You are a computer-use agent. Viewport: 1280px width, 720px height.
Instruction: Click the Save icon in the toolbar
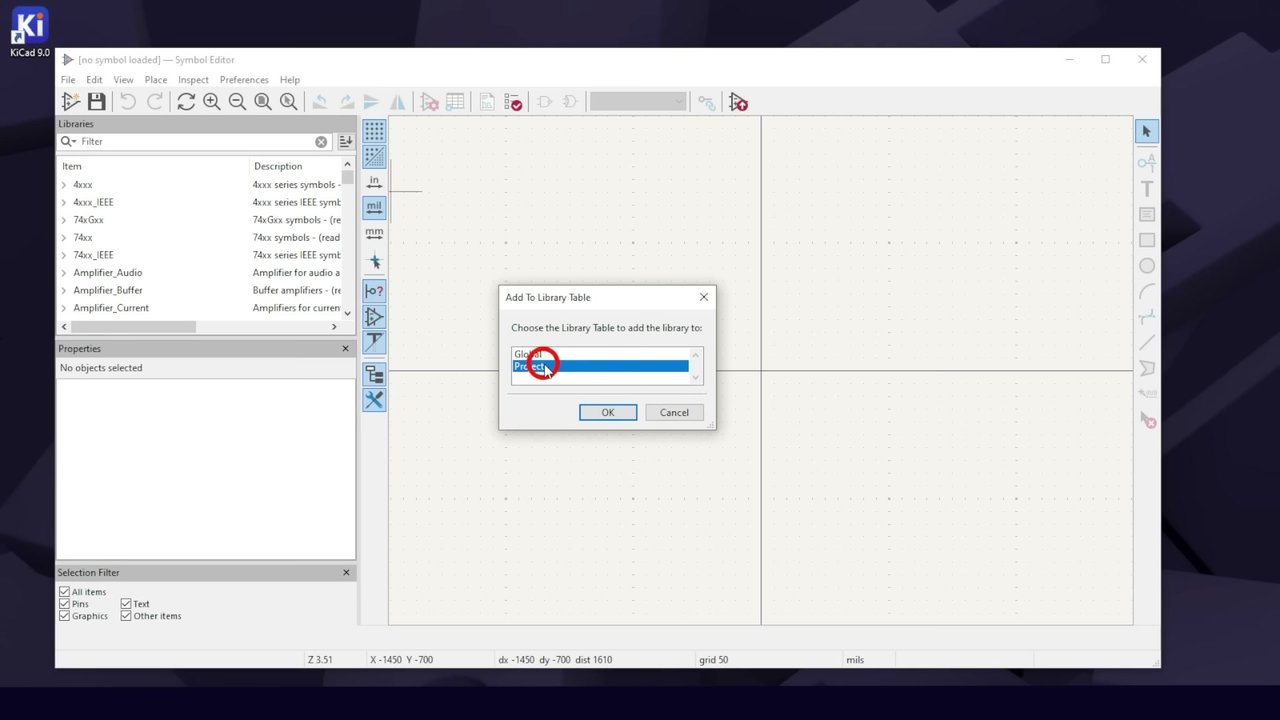96,102
